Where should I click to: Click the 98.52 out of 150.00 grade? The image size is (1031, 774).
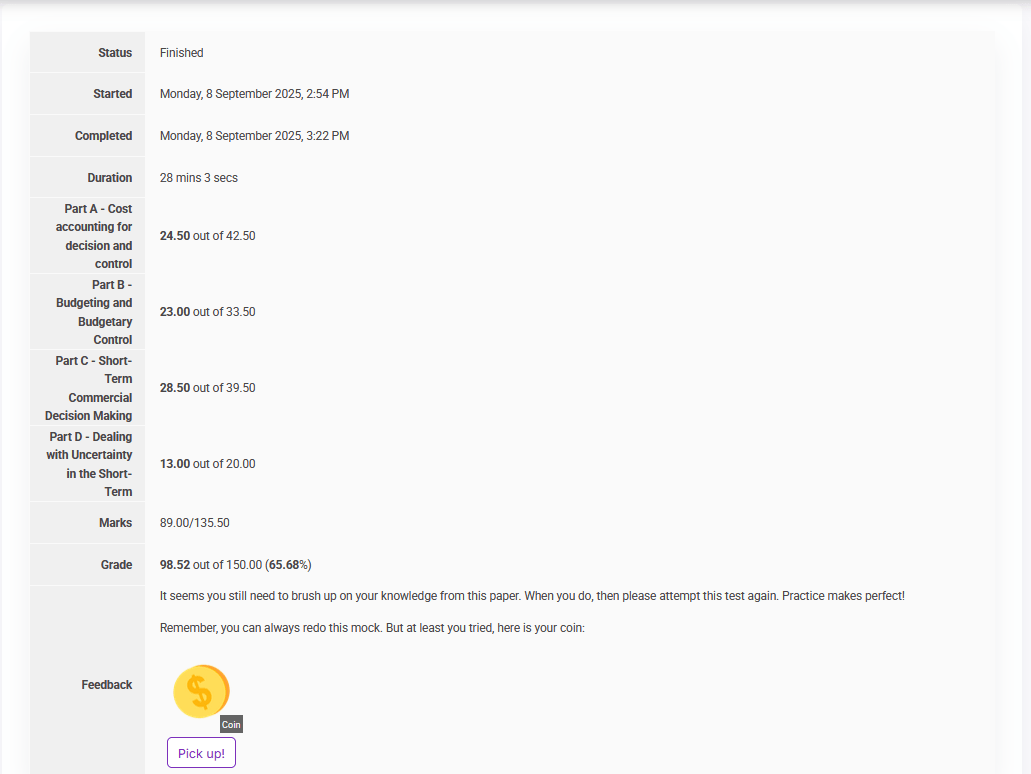235,565
